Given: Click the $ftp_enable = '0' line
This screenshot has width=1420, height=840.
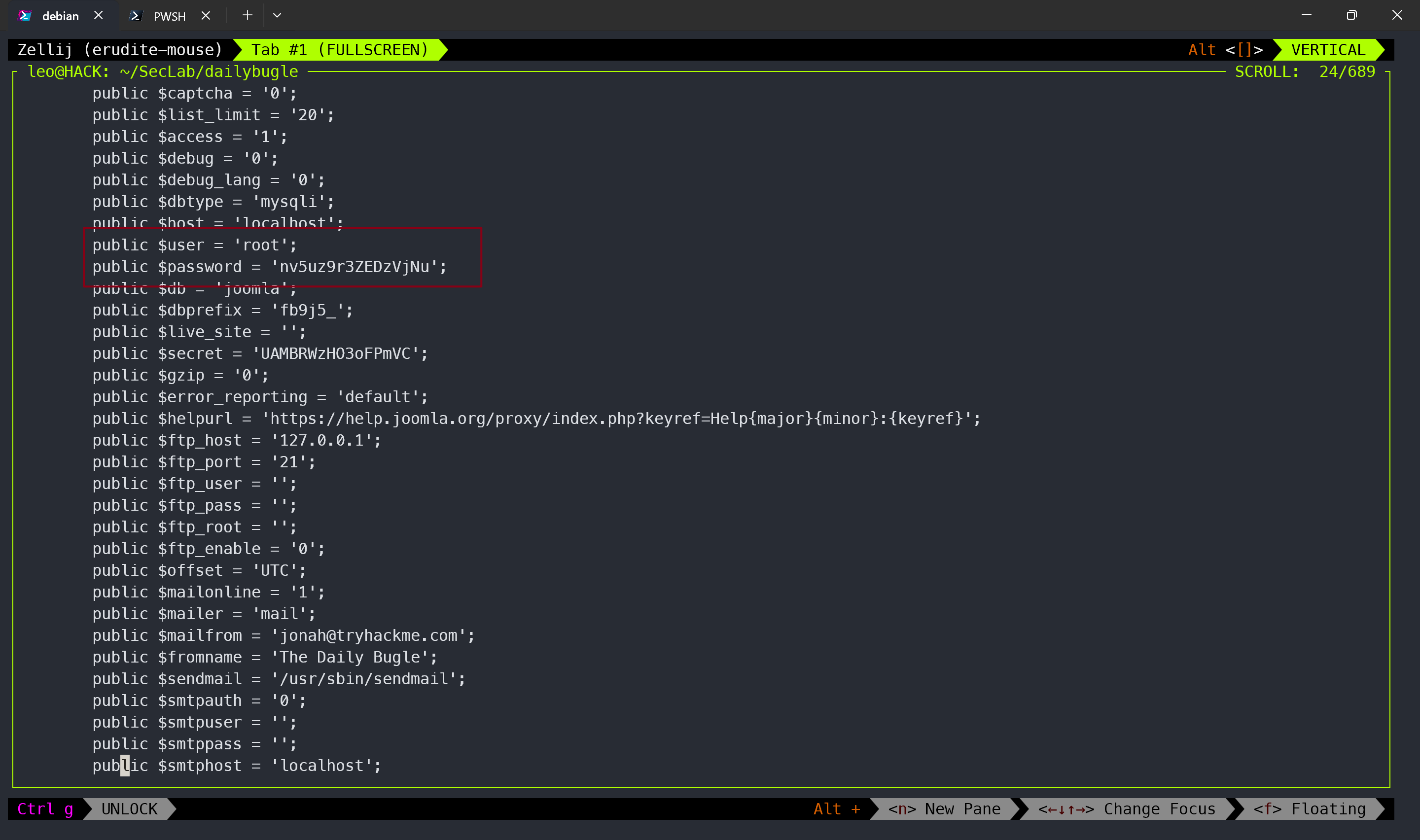Looking at the screenshot, I should [x=209, y=549].
